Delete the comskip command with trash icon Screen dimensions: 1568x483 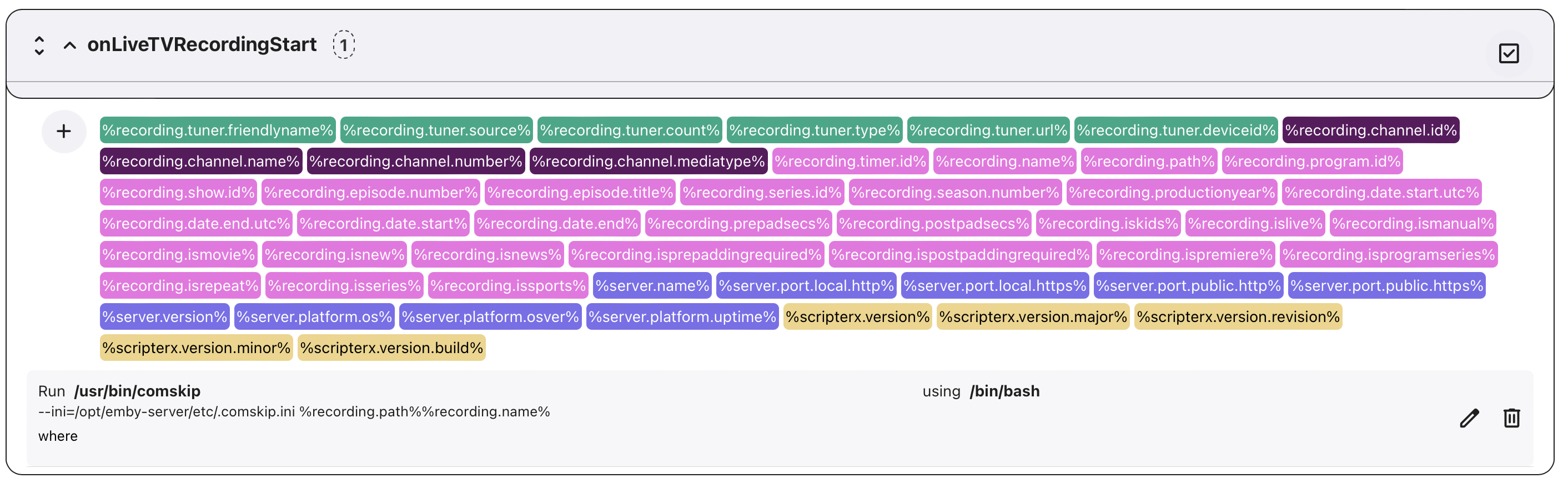1511,419
